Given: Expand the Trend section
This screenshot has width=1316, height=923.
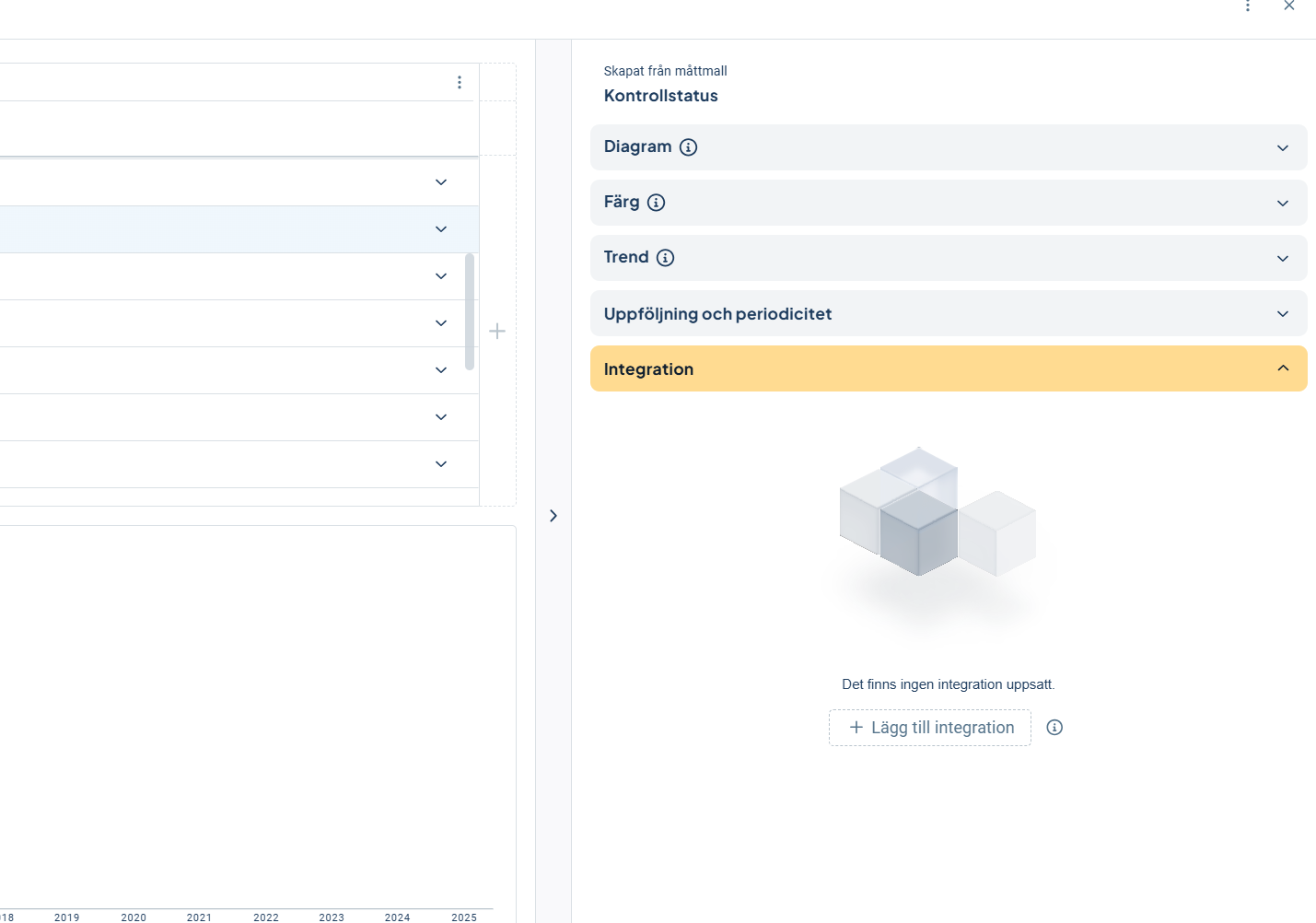Looking at the screenshot, I should coord(1282,259).
